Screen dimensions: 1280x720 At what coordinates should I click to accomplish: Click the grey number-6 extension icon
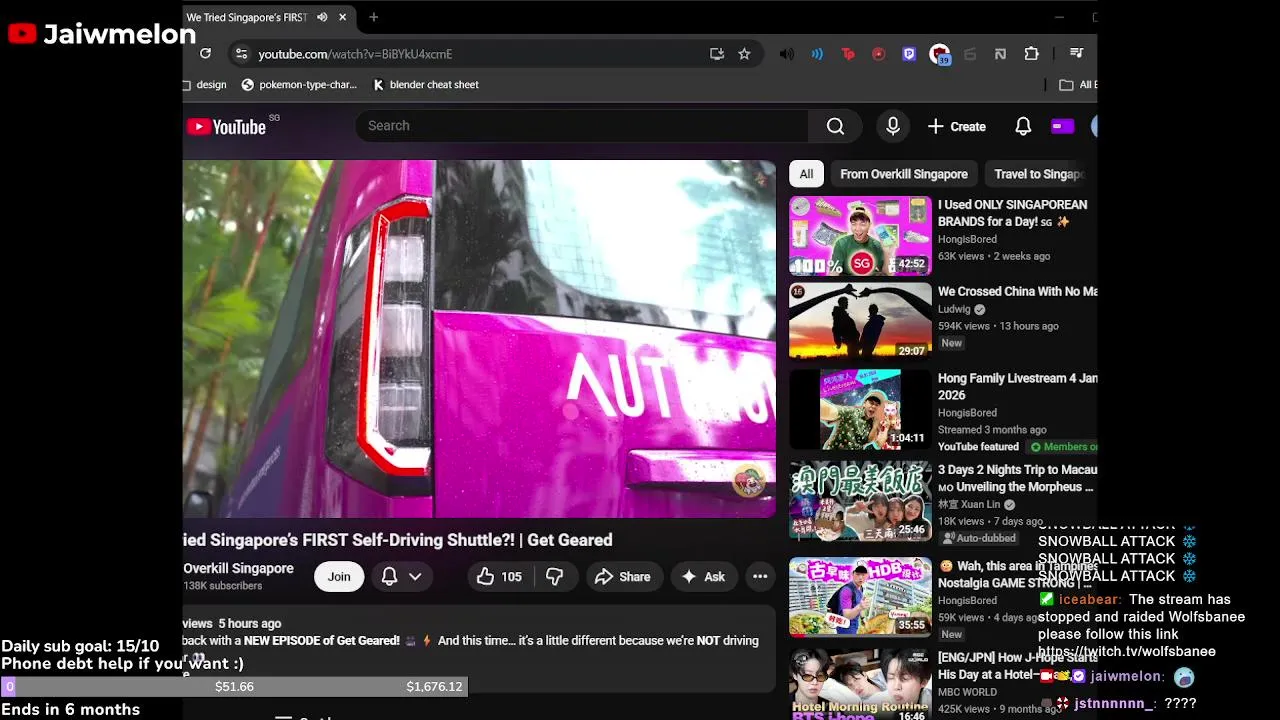(970, 54)
